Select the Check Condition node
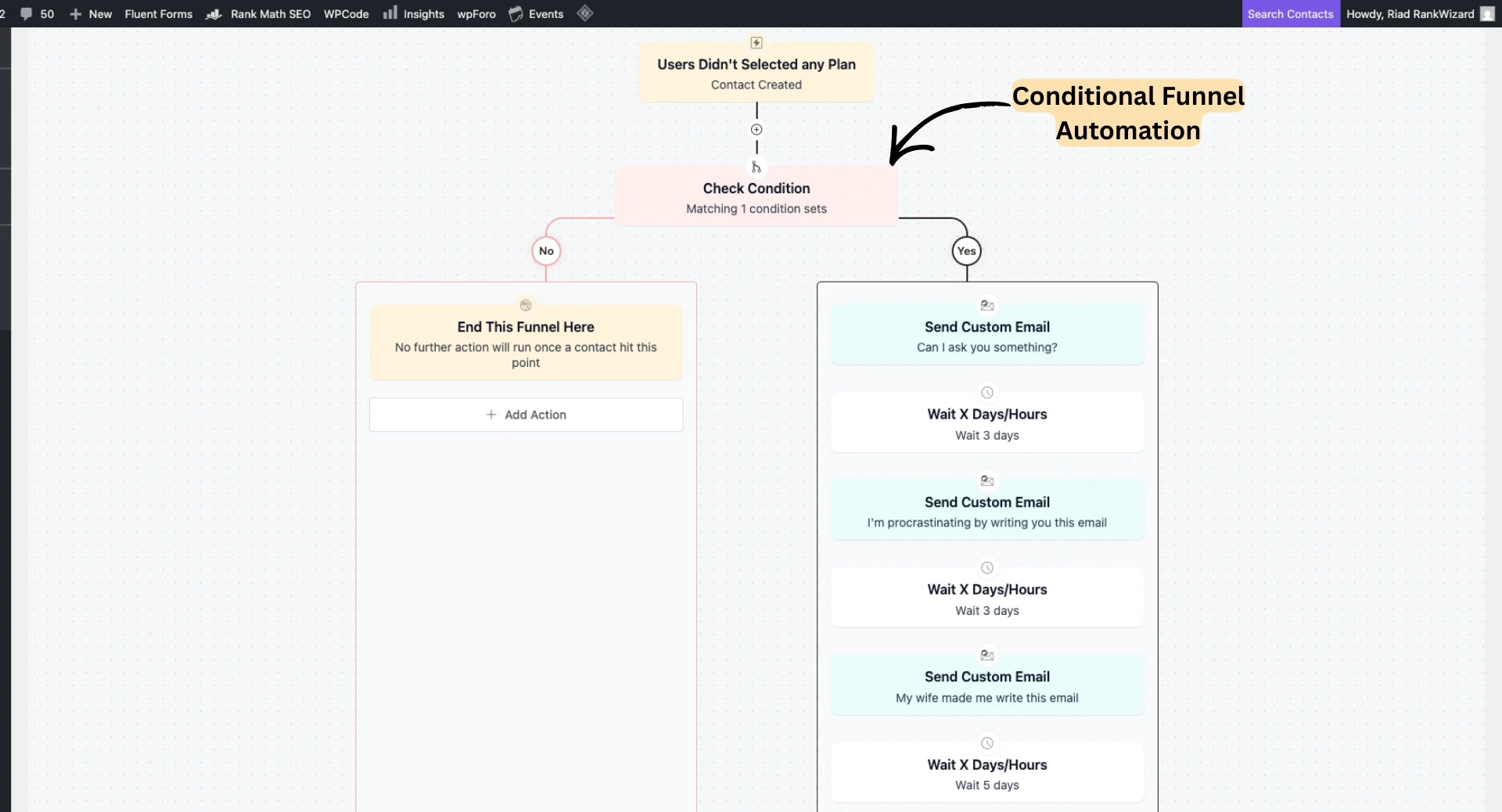Image resolution: width=1502 pixels, height=812 pixels. tap(756, 196)
